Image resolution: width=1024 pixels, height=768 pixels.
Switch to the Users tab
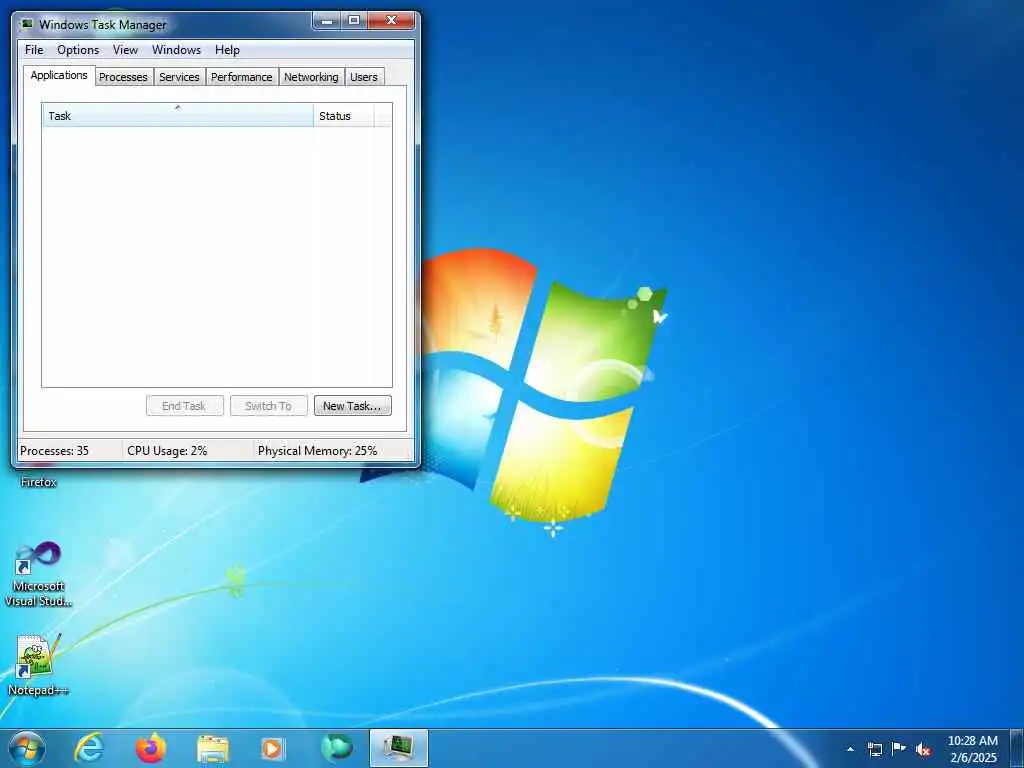(364, 77)
